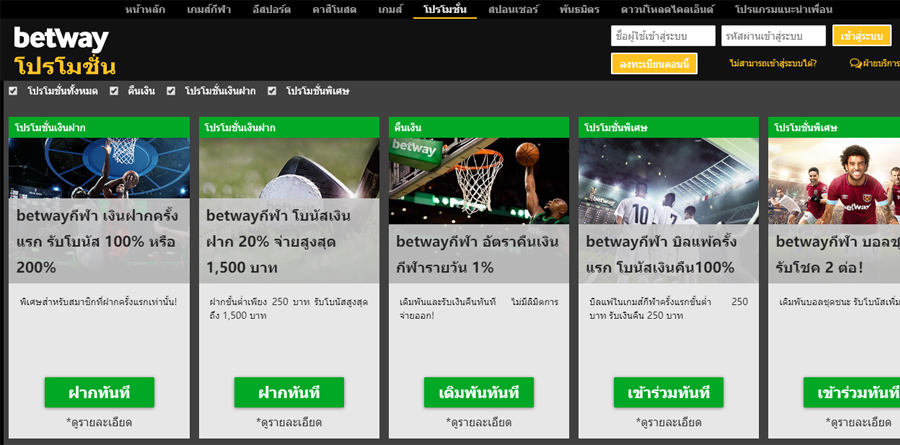900x445 pixels.
Task: Click เข้าร่วมทันที on the football parlay card
Action: tap(852, 393)
